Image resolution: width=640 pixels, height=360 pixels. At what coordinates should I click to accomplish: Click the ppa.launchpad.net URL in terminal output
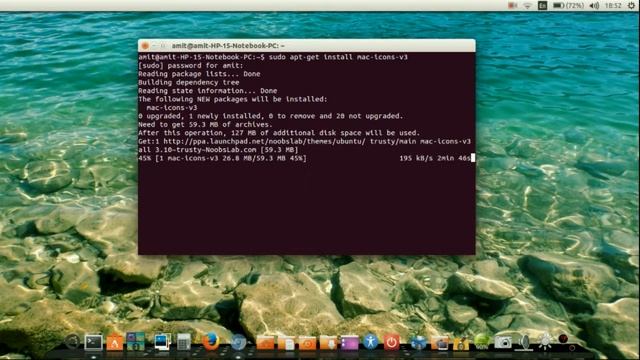tap(264, 142)
